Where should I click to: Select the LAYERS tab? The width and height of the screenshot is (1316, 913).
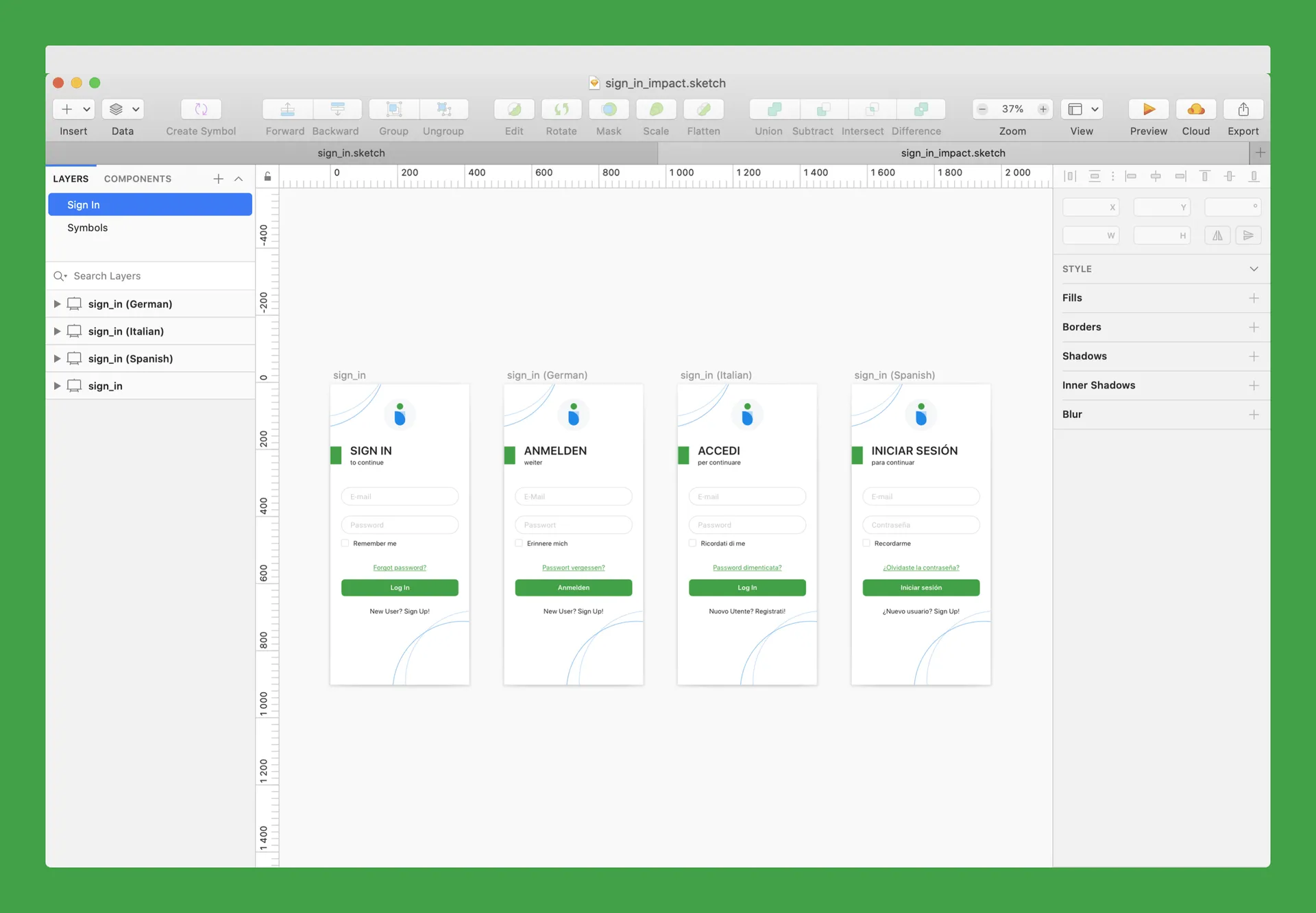[71, 178]
